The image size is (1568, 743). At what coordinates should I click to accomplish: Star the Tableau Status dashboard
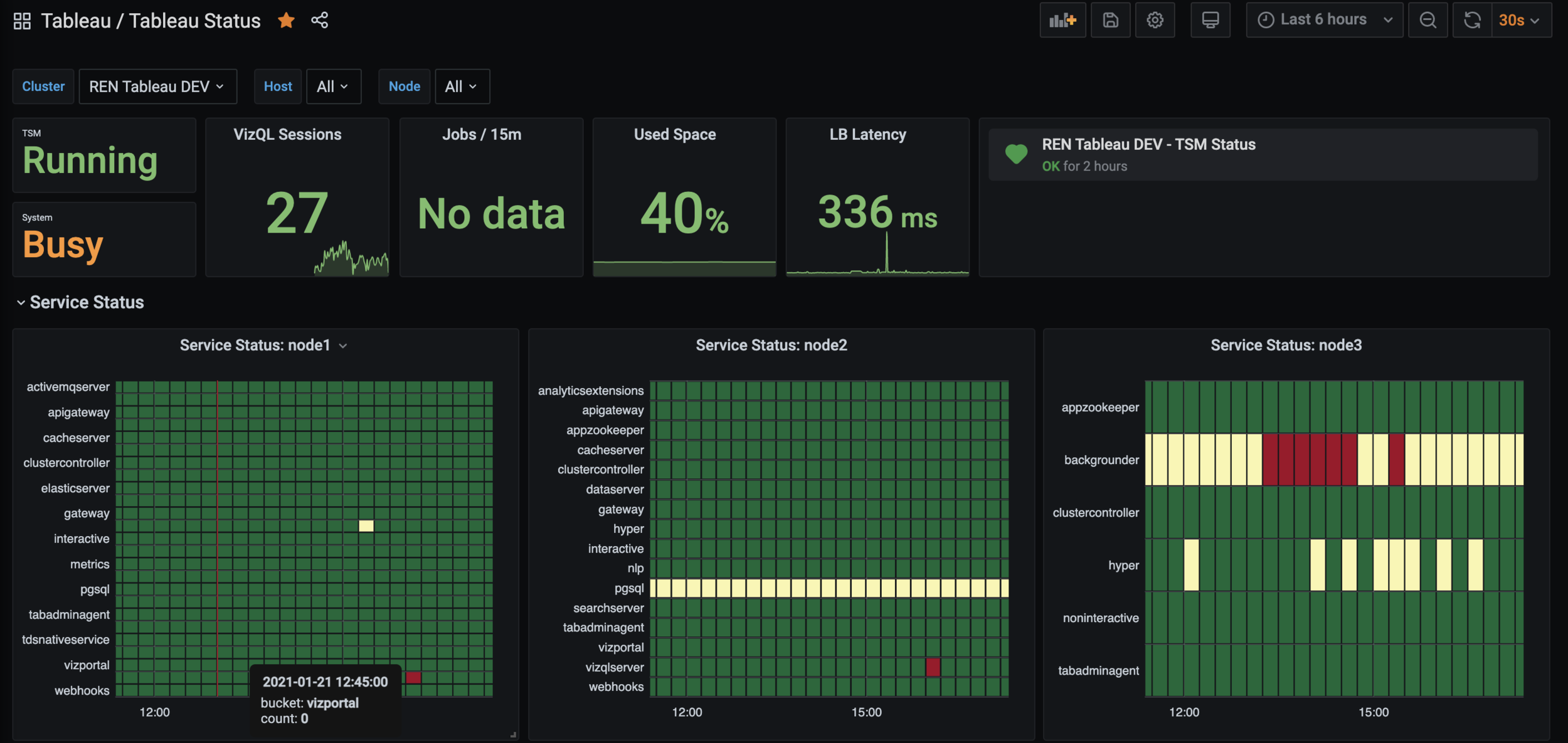click(x=286, y=20)
